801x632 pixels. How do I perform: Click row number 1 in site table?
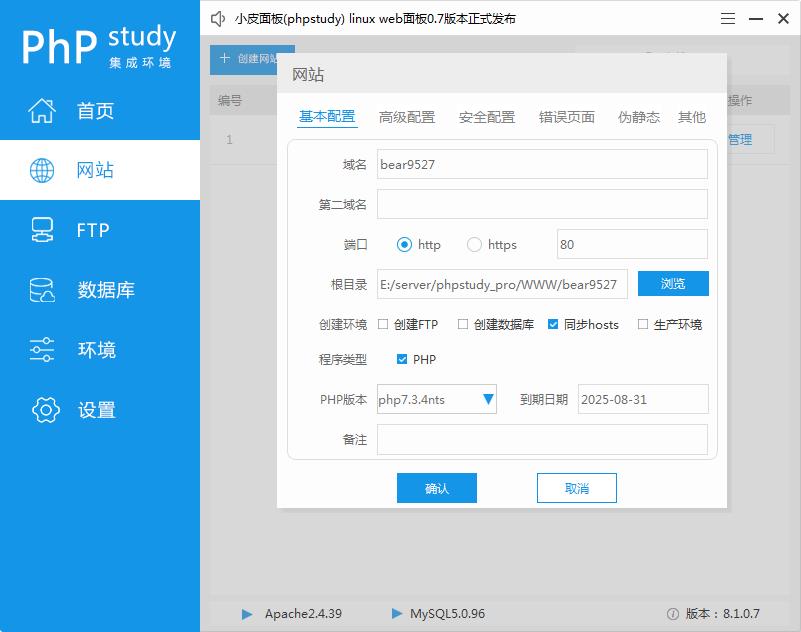tap(229, 139)
